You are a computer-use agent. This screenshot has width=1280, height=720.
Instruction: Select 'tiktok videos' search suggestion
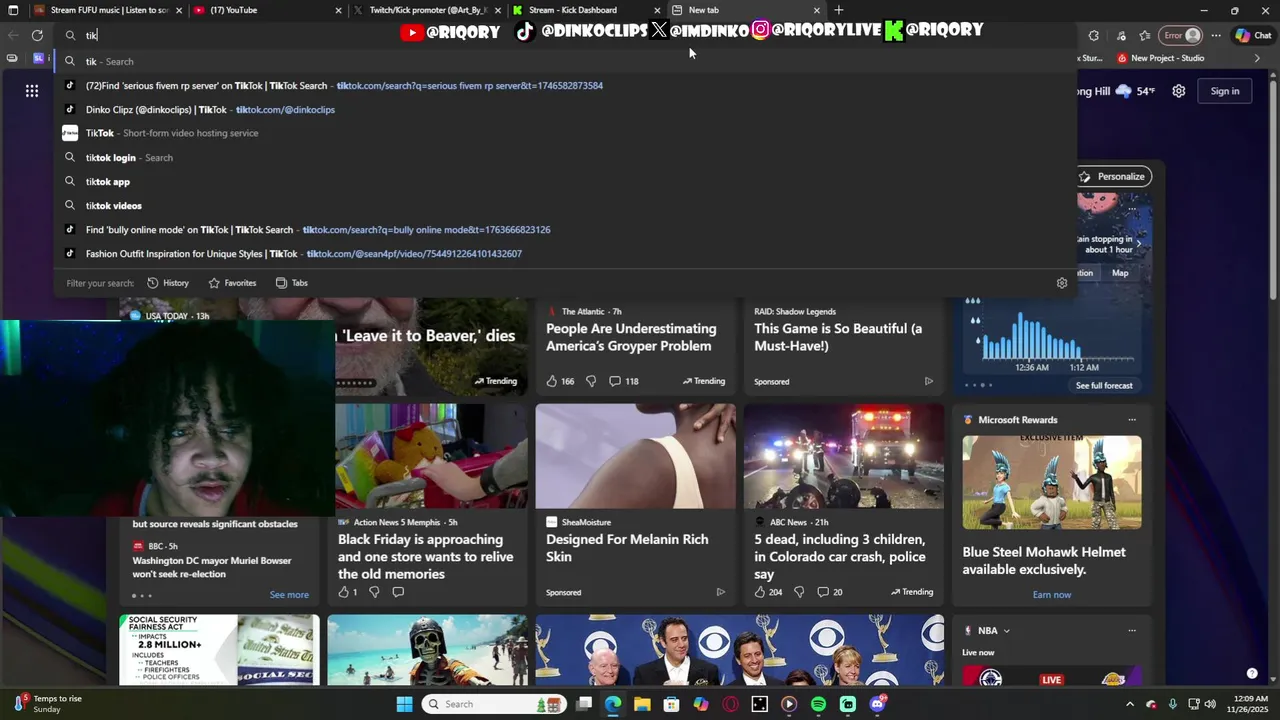[x=565, y=205]
